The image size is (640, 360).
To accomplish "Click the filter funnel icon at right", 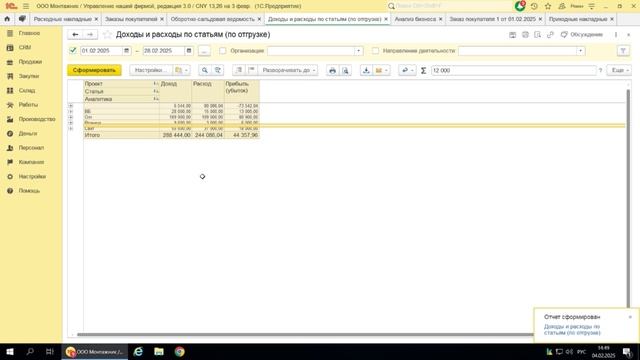I will [623, 51].
